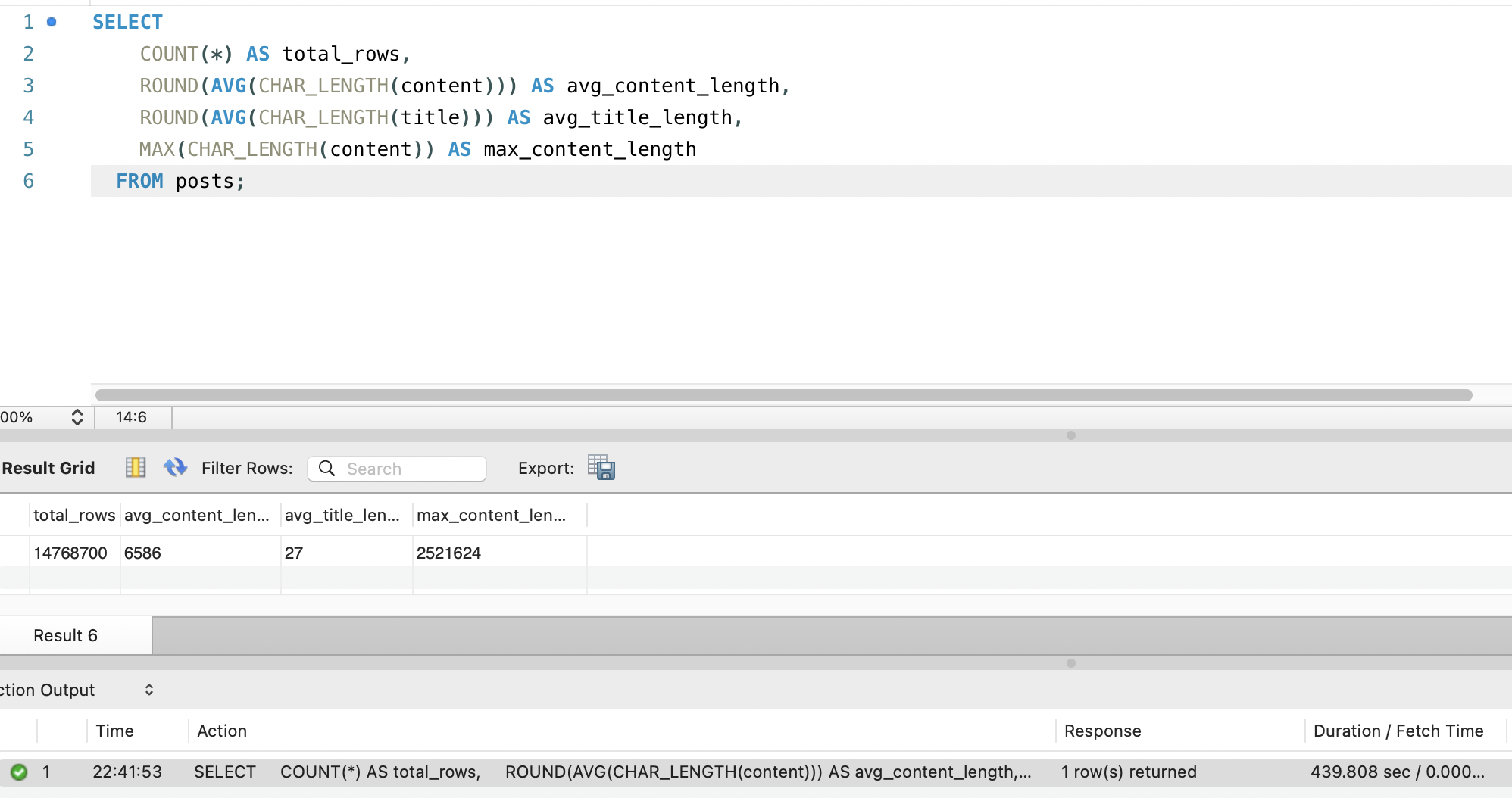Open the Action Output type dropdown
1512x798 pixels.
pos(148,690)
